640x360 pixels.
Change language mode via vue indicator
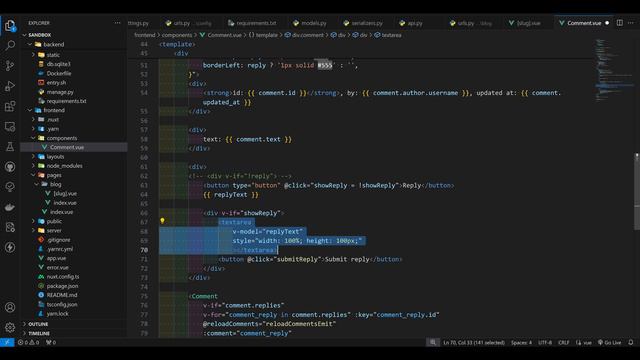click(x=584, y=342)
